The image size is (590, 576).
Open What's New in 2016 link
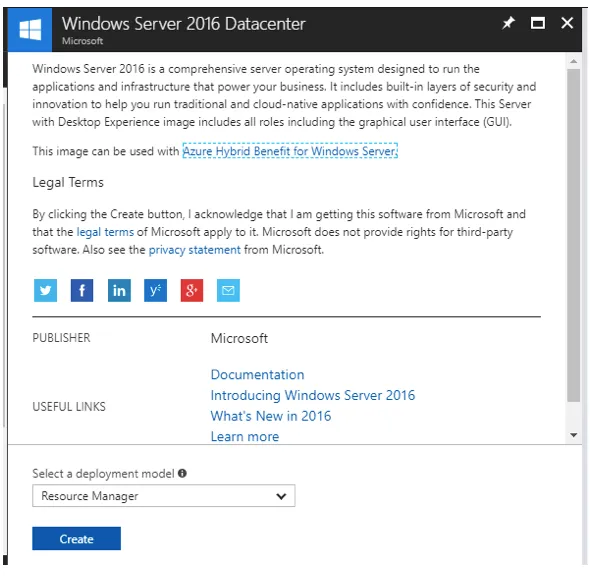click(x=271, y=416)
